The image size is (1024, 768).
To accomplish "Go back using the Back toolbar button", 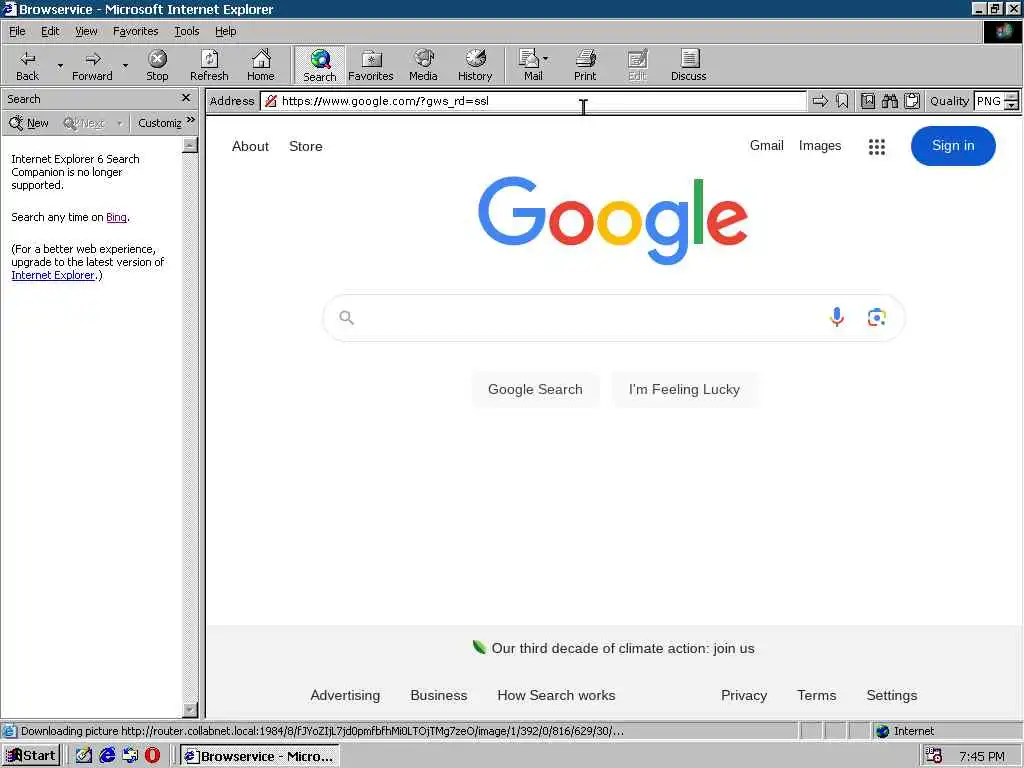I will pyautogui.click(x=27, y=65).
